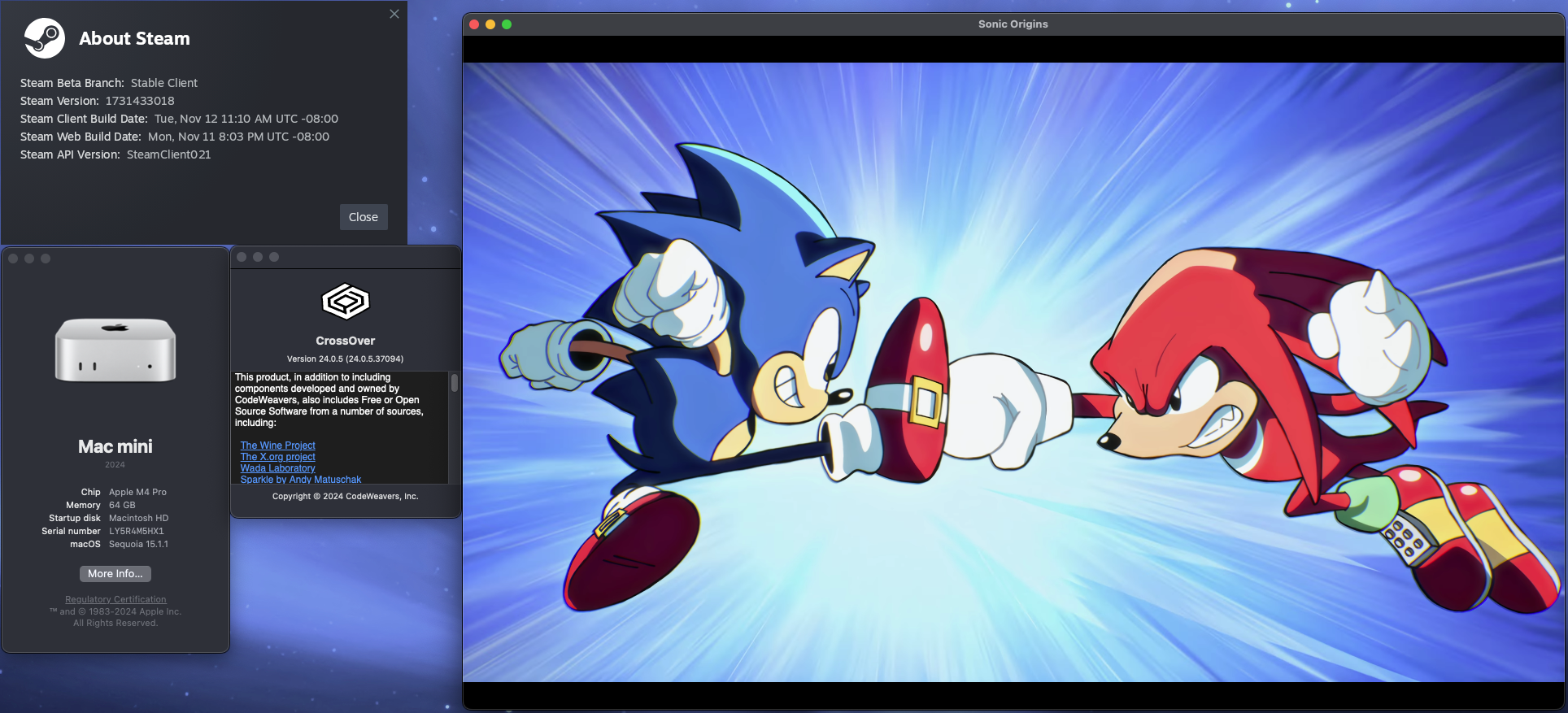Open The X.org project link

[x=277, y=457]
